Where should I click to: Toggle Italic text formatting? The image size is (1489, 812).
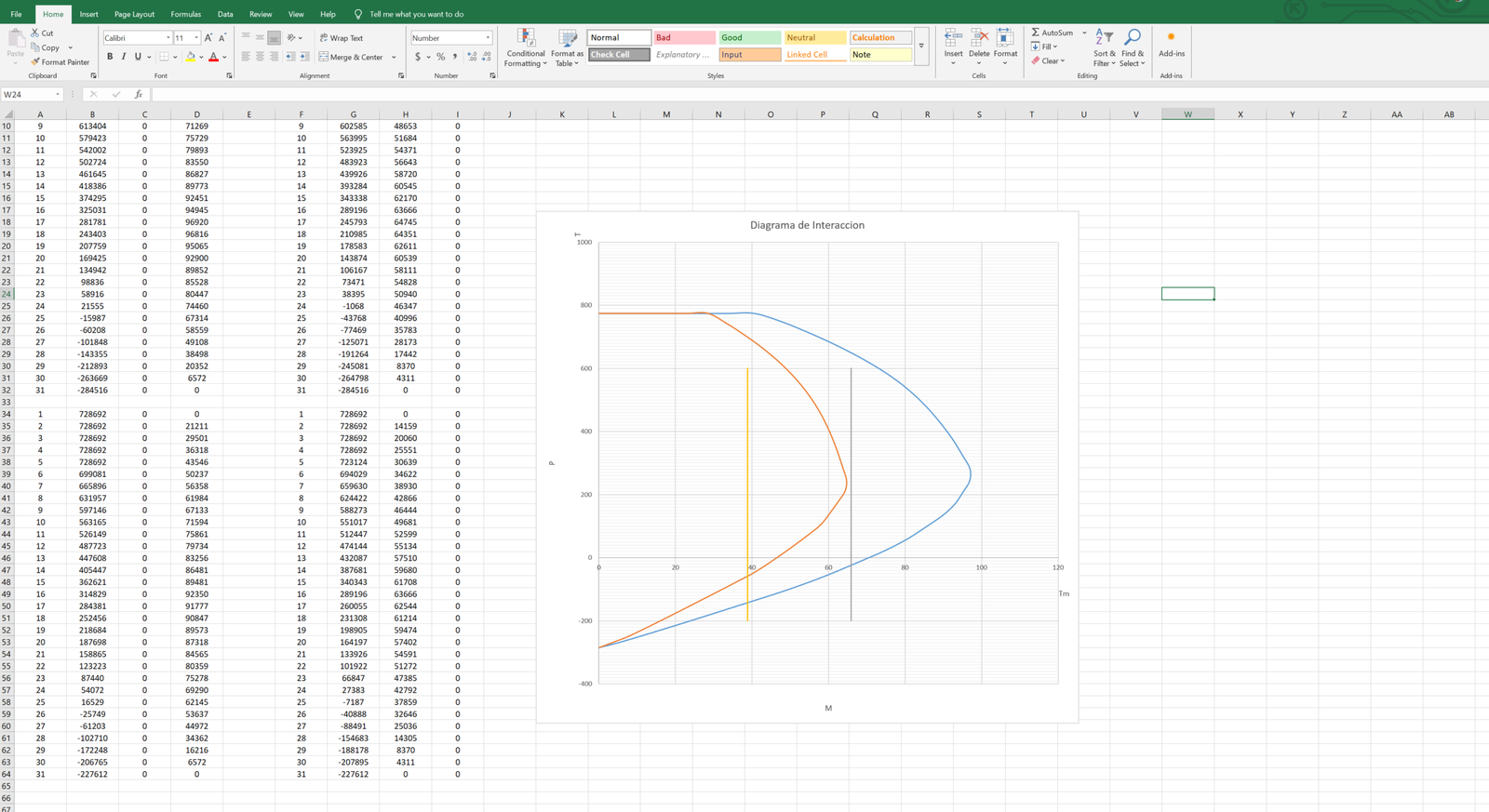click(x=124, y=57)
